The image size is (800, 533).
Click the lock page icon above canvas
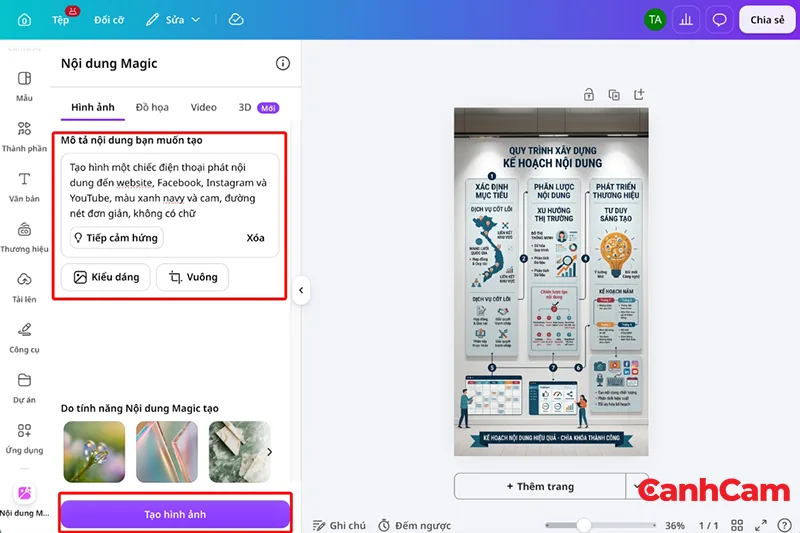pos(589,95)
